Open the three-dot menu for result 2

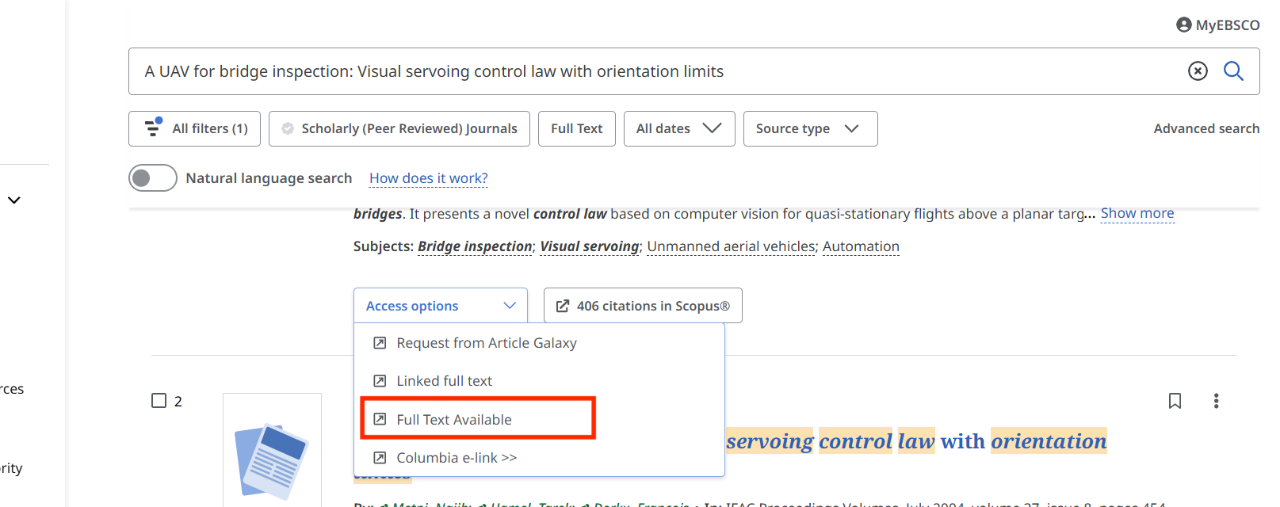[x=1216, y=401]
